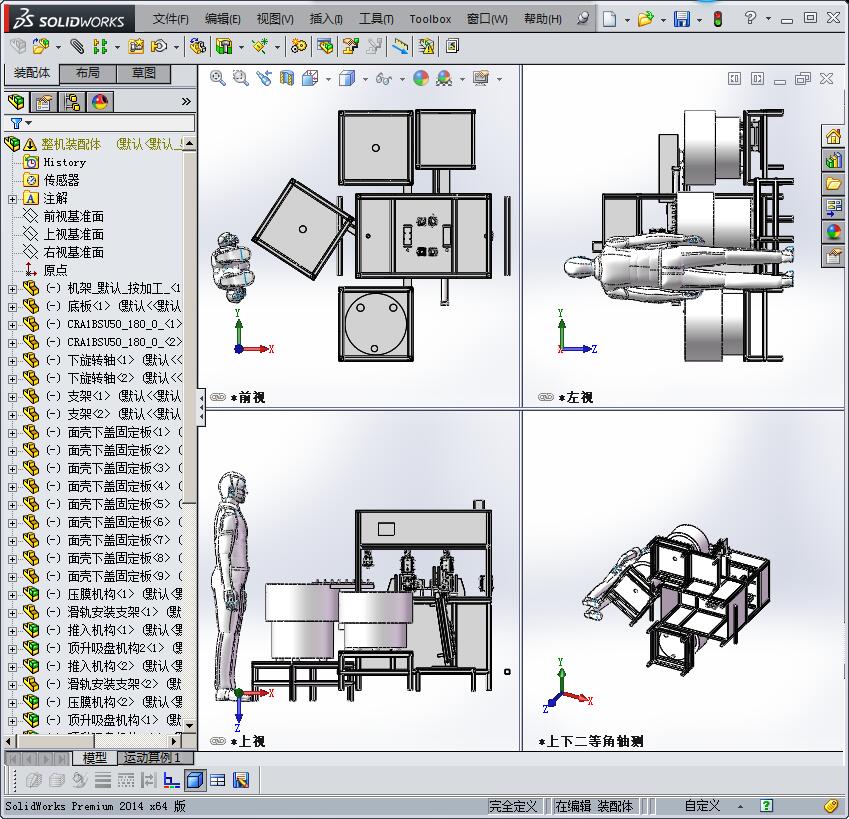This screenshot has height=819, width=849.
Task: Click the Display Style cube icon
Action: tap(347, 78)
